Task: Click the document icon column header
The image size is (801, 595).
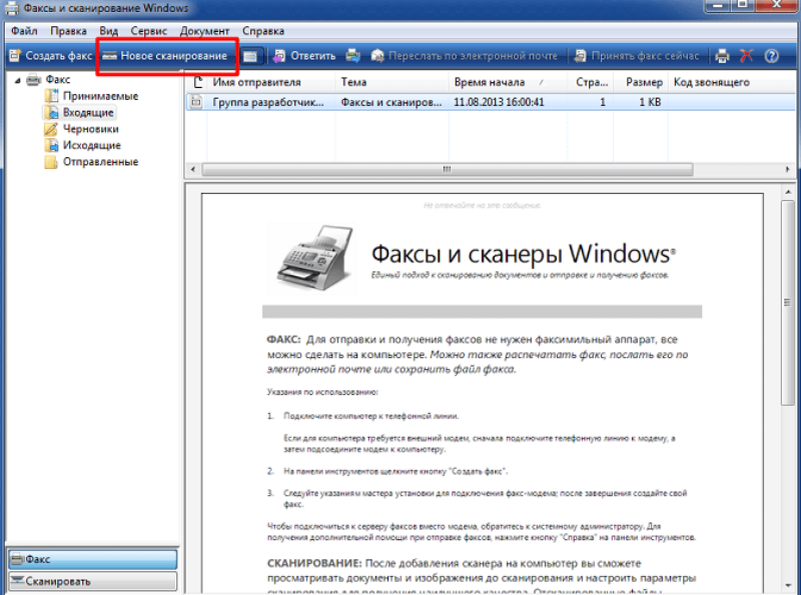Action: [x=197, y=82]
